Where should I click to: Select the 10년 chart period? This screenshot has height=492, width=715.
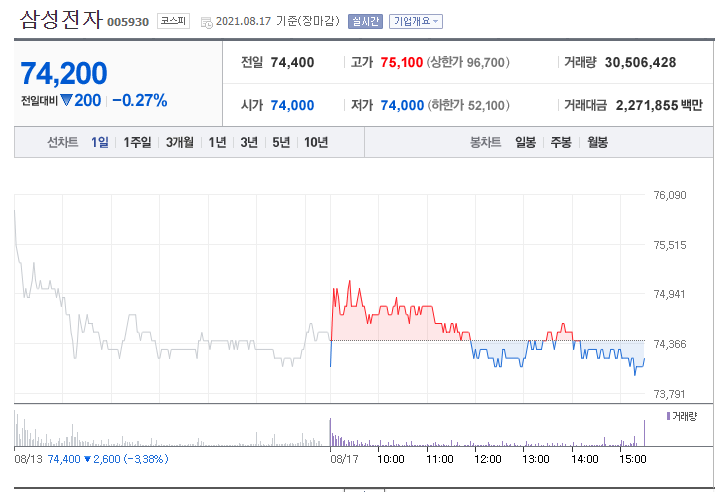316,142
